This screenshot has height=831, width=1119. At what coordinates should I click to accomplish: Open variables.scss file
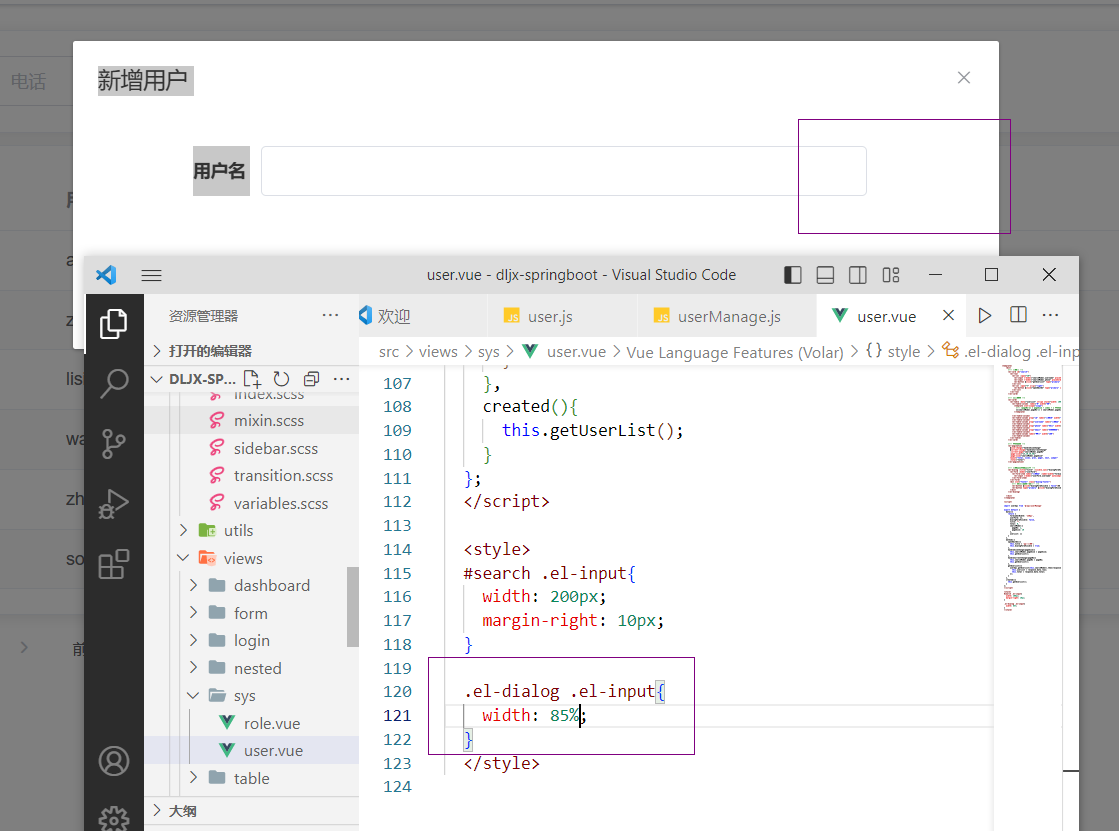pyautogui.click(x=280, y=503)
